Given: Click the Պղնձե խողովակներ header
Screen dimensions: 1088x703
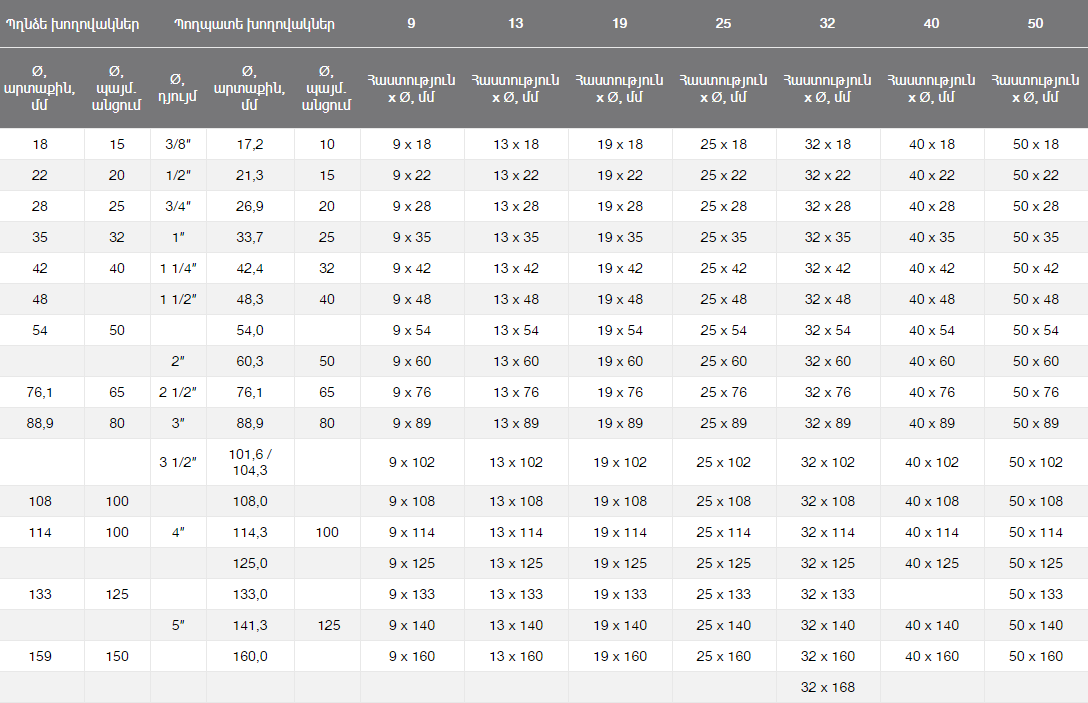Looking at the screenshot, I should (x=73, y=23).
